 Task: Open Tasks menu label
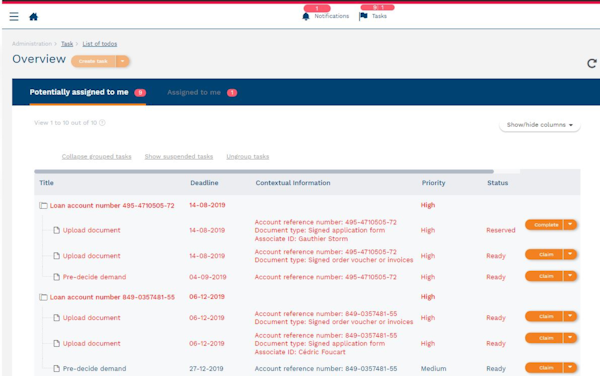379,16
